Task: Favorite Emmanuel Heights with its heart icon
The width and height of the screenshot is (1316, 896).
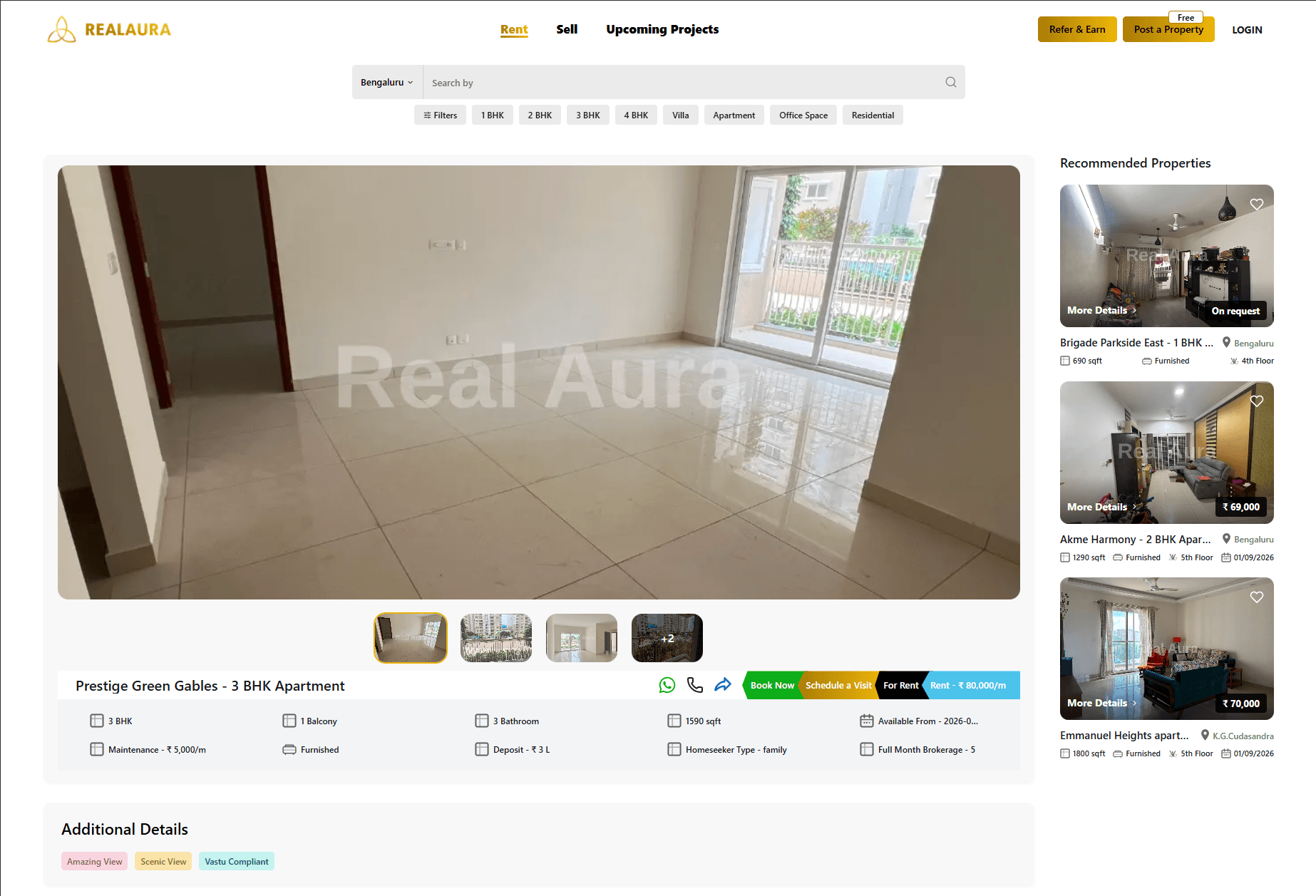Action: tap(1257, 597)
